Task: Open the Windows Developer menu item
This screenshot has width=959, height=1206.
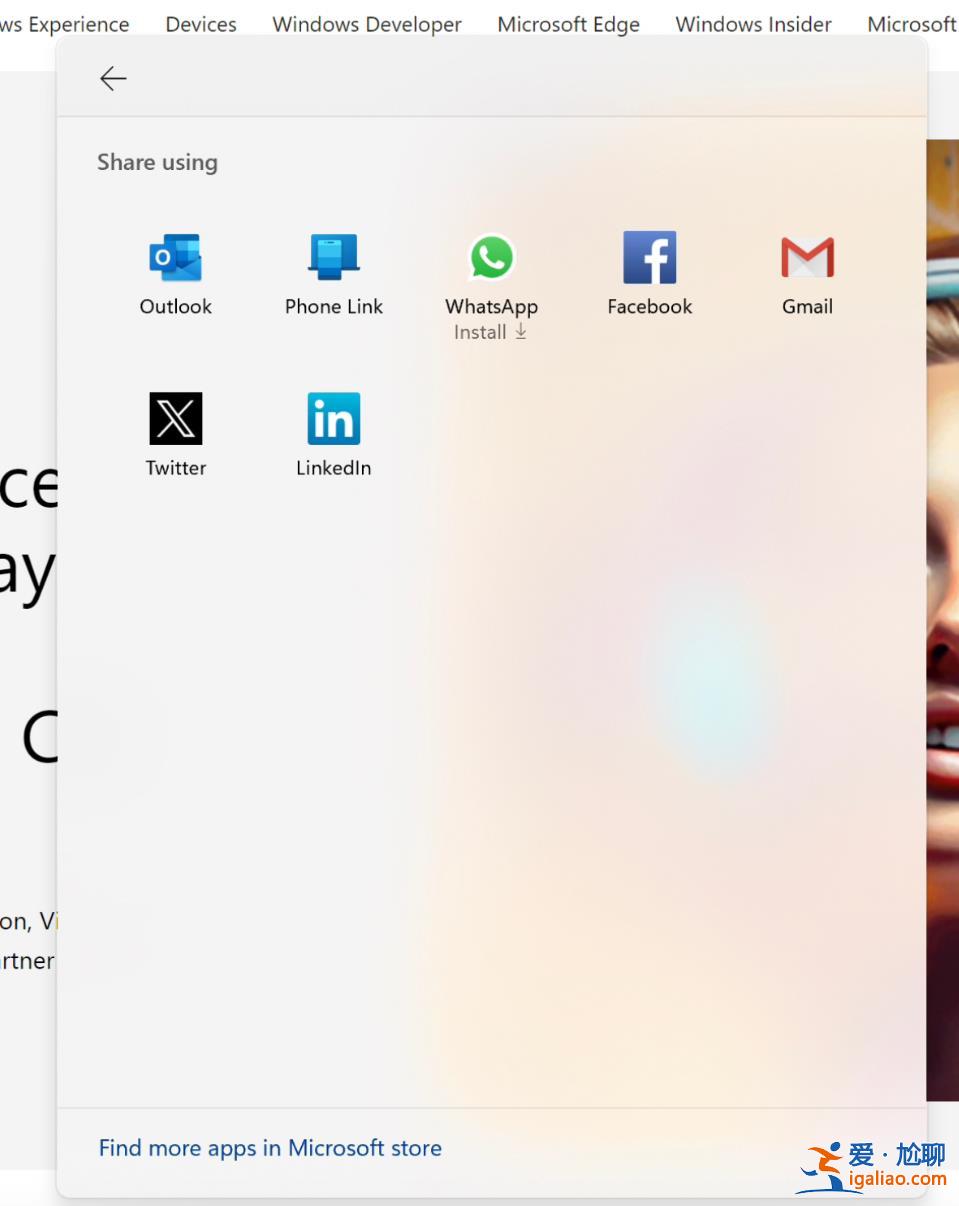Action: tap(366, 24)
